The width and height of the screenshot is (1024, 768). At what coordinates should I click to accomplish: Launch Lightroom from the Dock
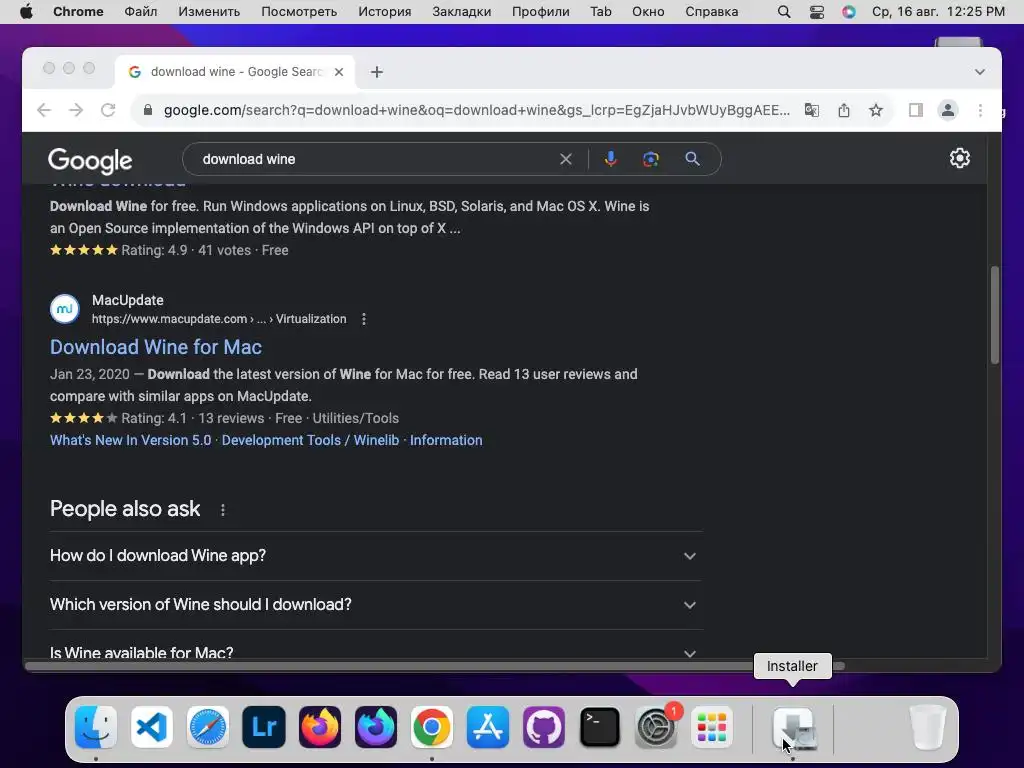(264, 727)
